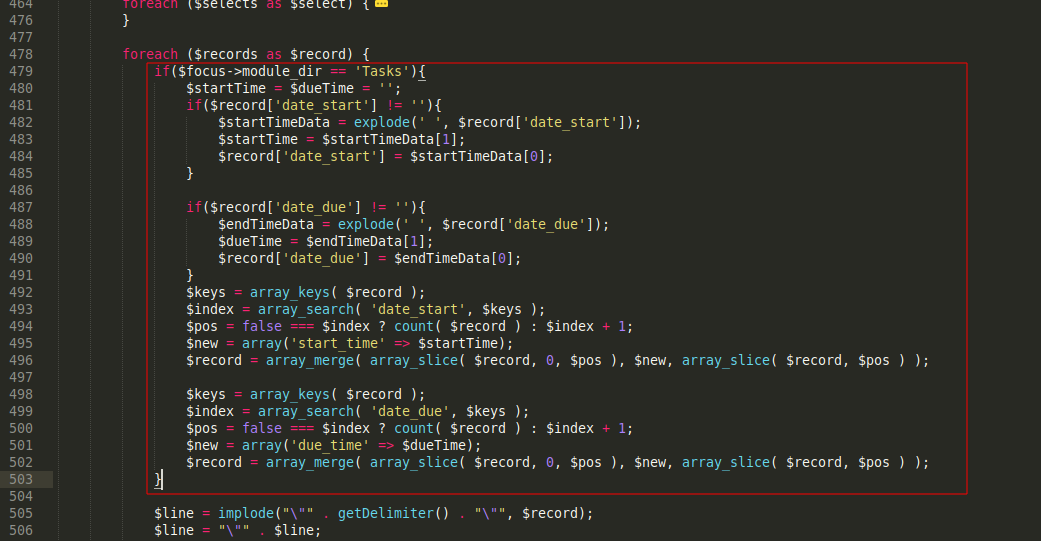Click line number 487 in the gutter

(21, 208)
